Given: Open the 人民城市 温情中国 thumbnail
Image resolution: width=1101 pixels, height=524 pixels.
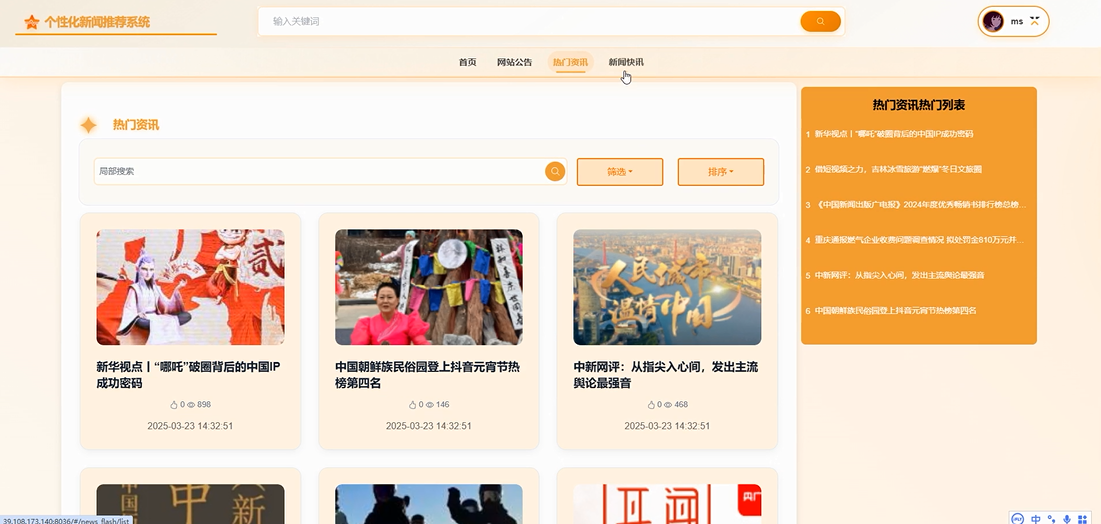Looking at the screenshot, I should click(x=667, y=287).
